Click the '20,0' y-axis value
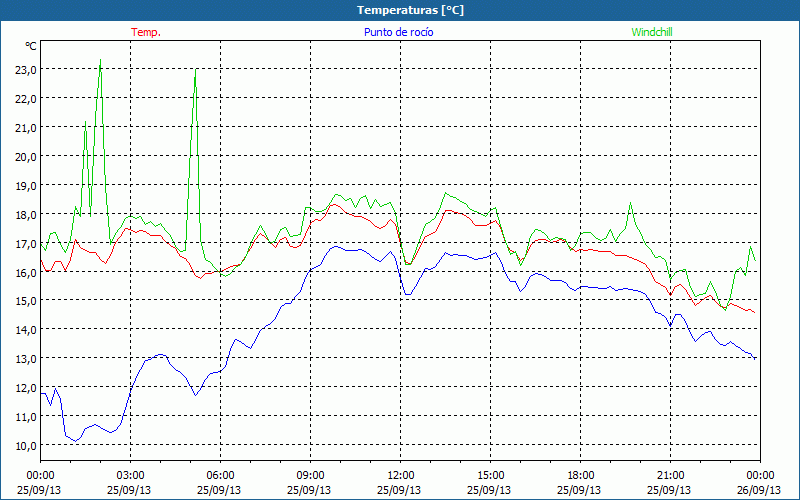 [26, 157]
